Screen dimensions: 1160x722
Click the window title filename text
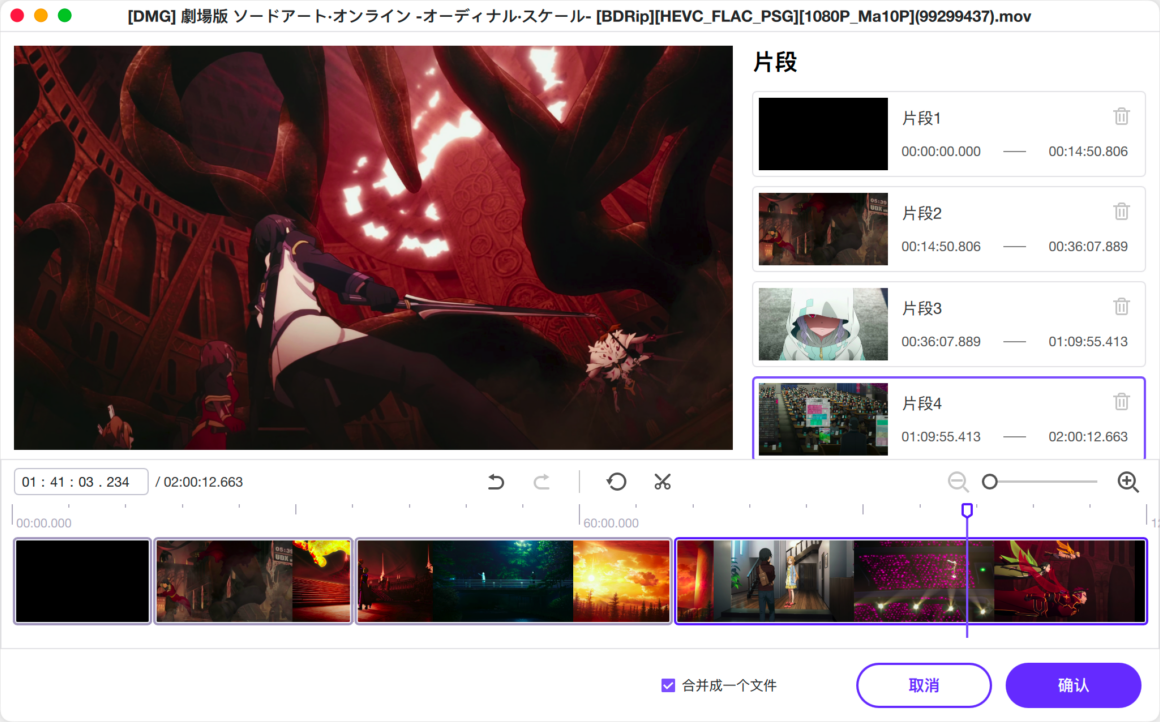point(579,16)
